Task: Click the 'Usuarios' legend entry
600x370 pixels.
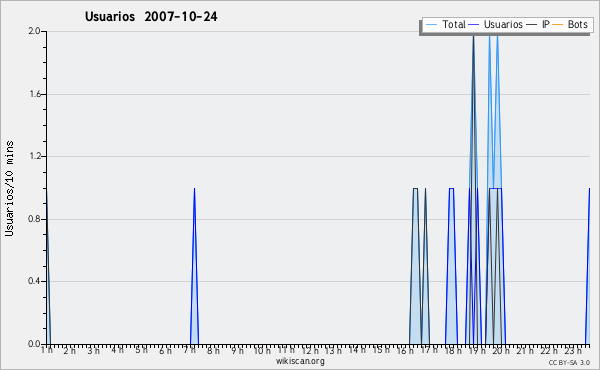Action: [496, 24]
